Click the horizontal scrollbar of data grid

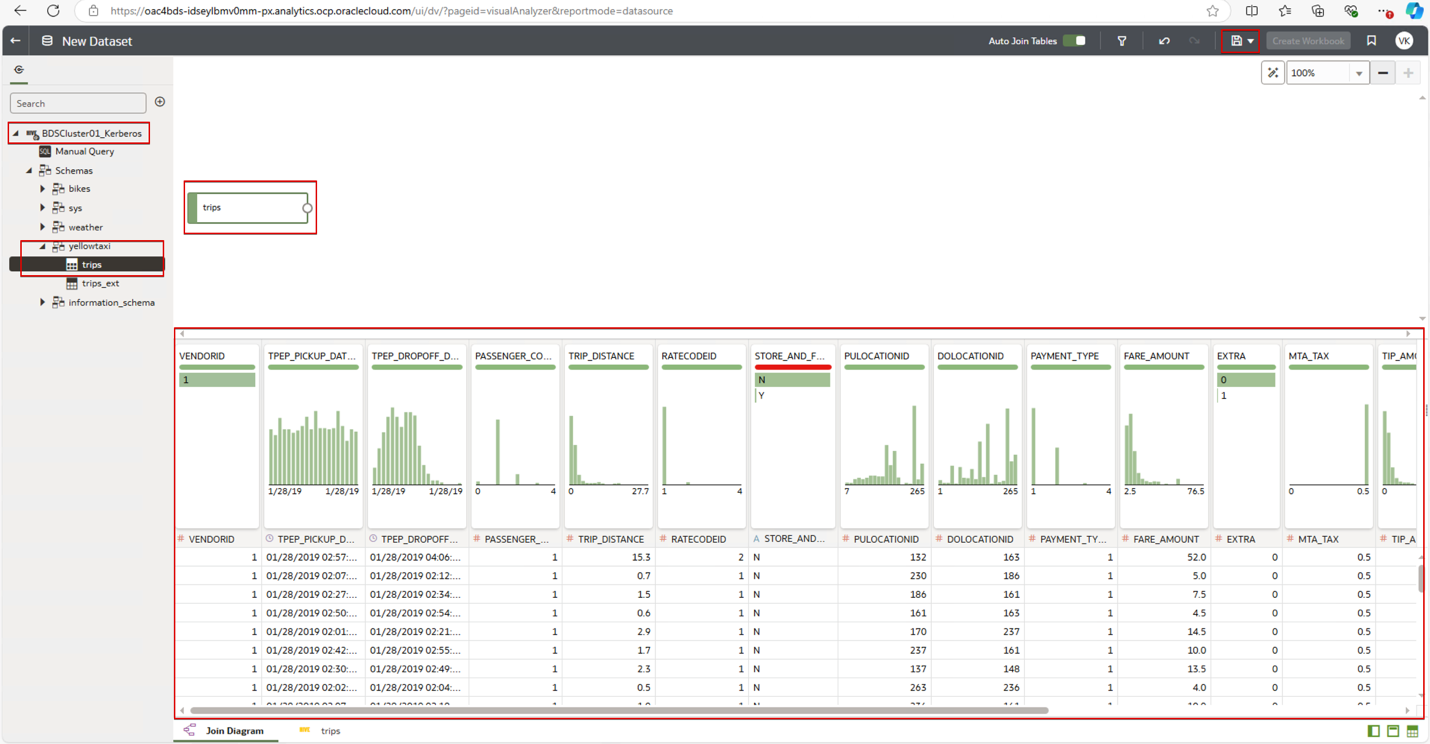point(620,711)
